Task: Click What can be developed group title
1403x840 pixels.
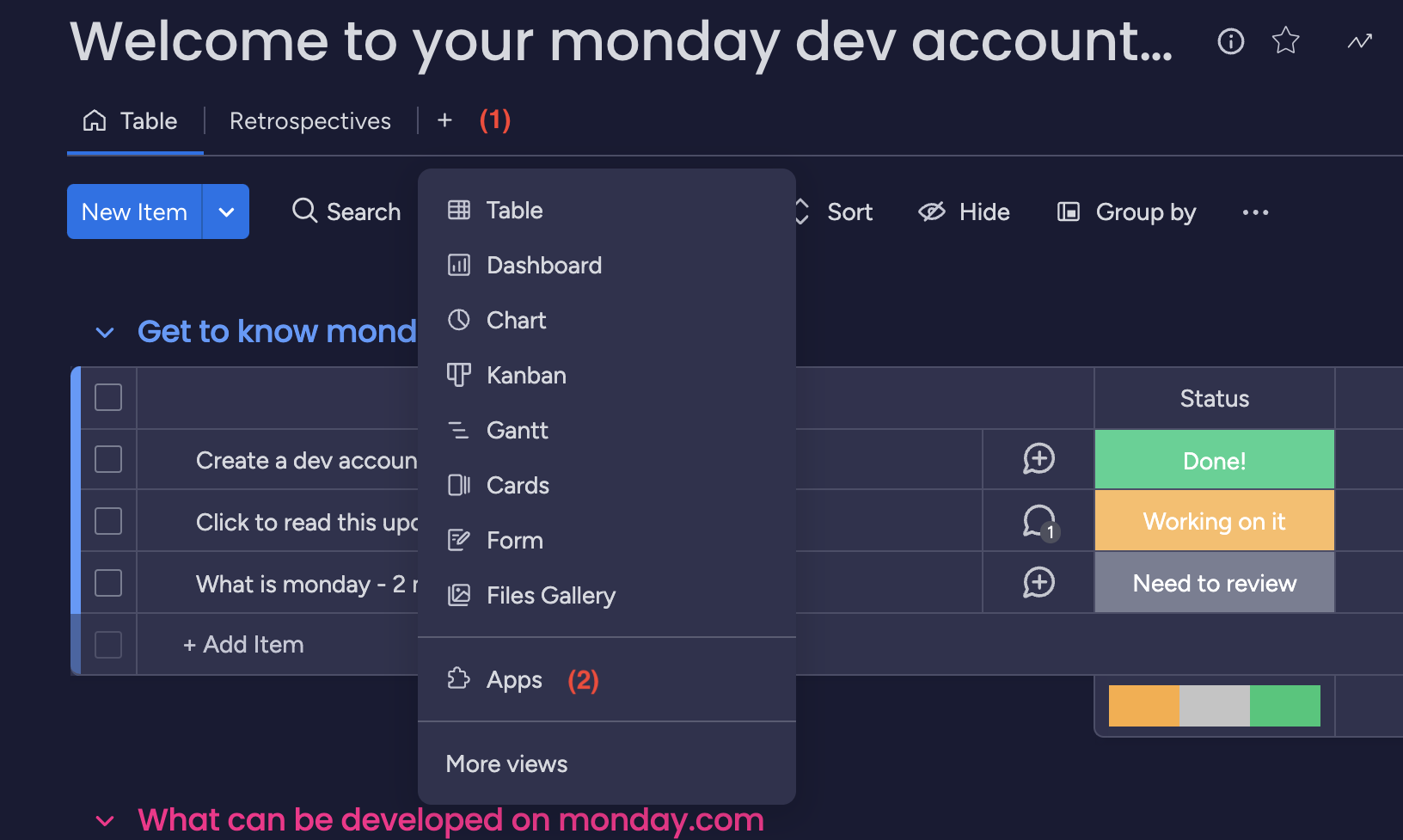Action: pos(450,820)
